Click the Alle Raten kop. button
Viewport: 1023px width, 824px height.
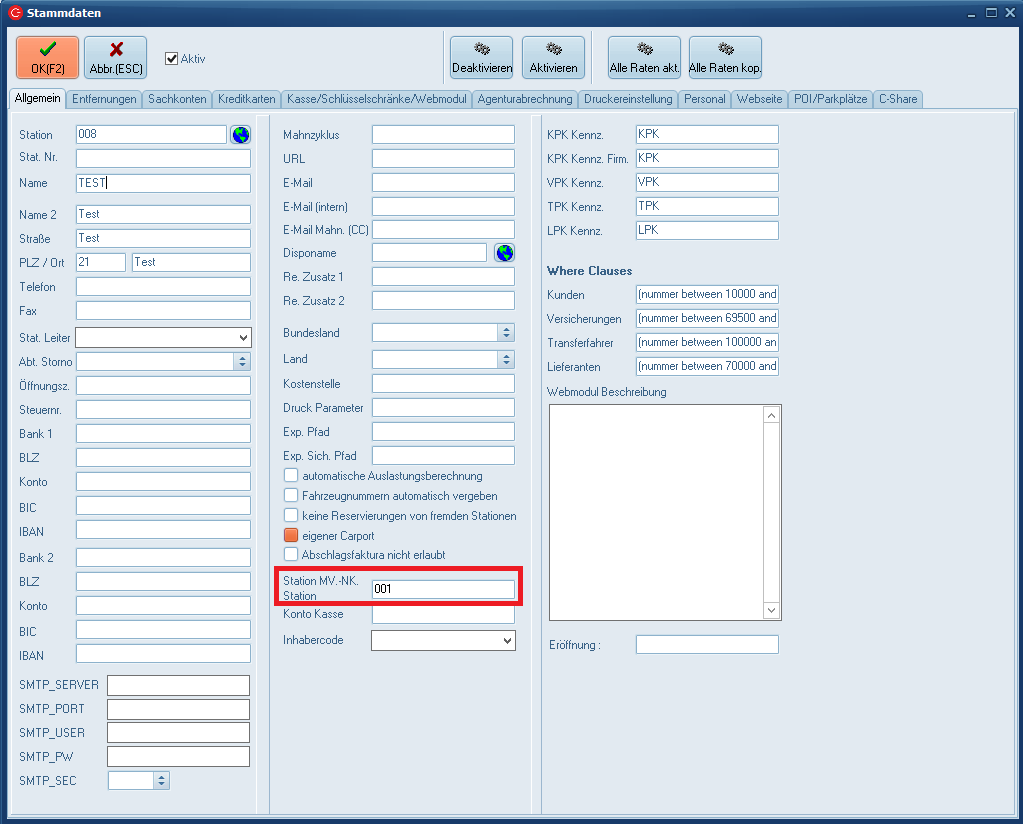[x=725, y=58]
